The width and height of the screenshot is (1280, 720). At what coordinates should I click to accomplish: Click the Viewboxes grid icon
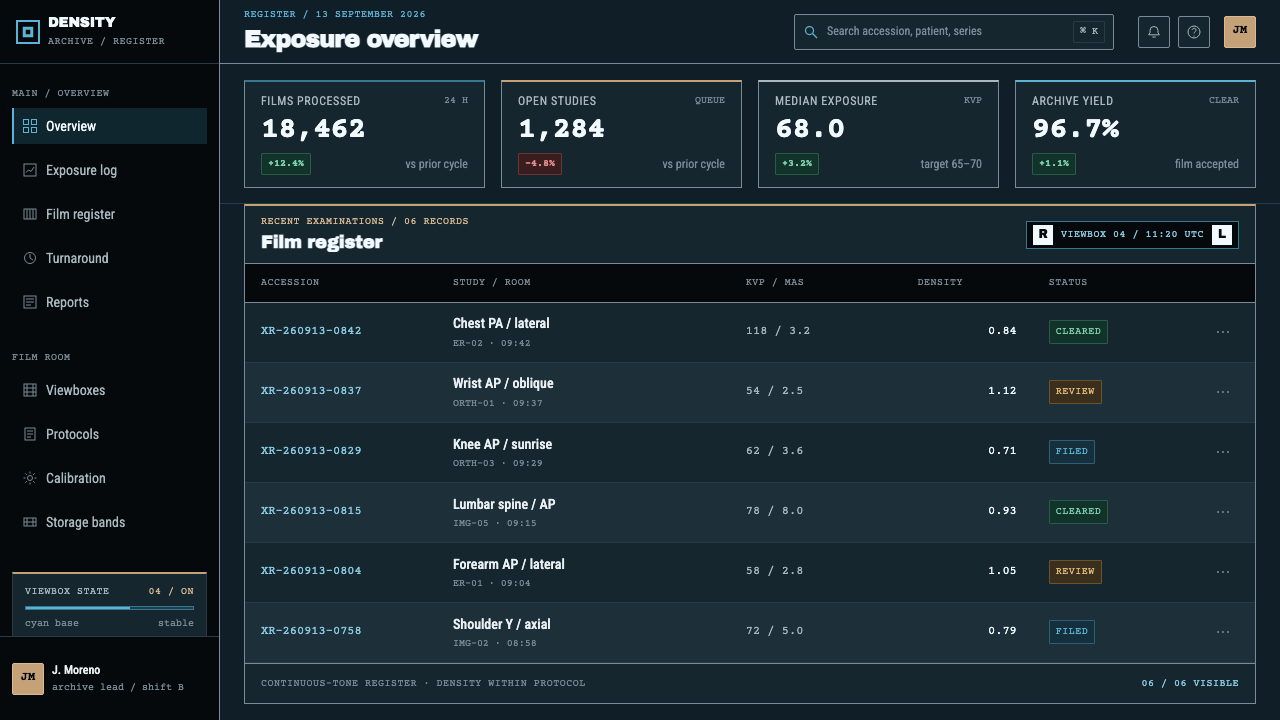pos(30,390)
